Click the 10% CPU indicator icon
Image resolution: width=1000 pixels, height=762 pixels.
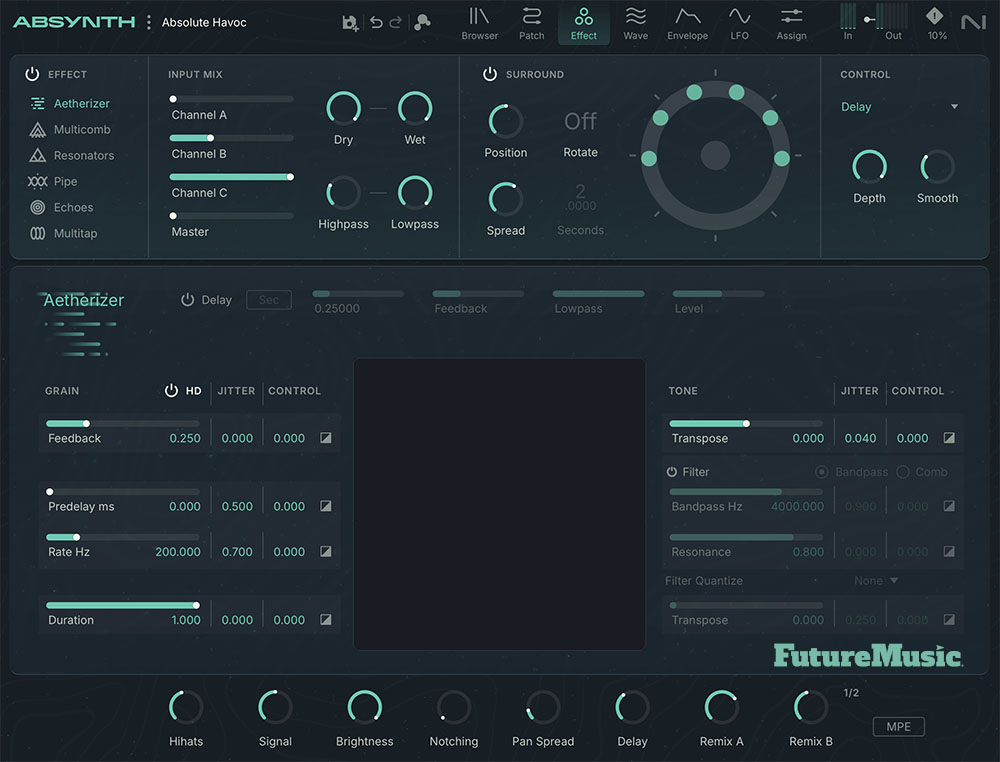pos(934,16)
